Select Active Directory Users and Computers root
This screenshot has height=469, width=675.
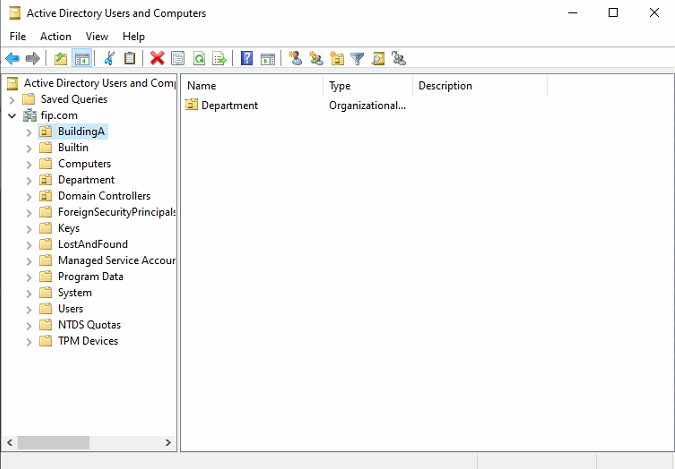pyautogui.click(x=99, y=83)
